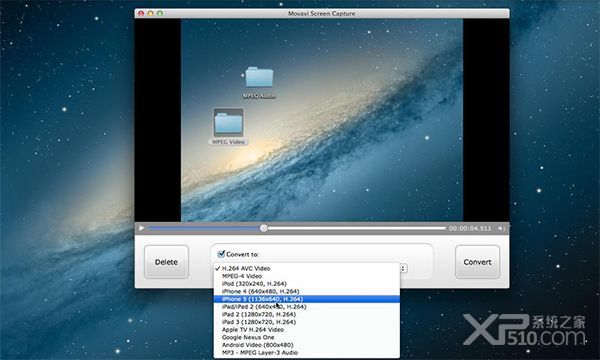Zoom the window with the green button
The height and width of the screenshot is (360, 600).
160,13
